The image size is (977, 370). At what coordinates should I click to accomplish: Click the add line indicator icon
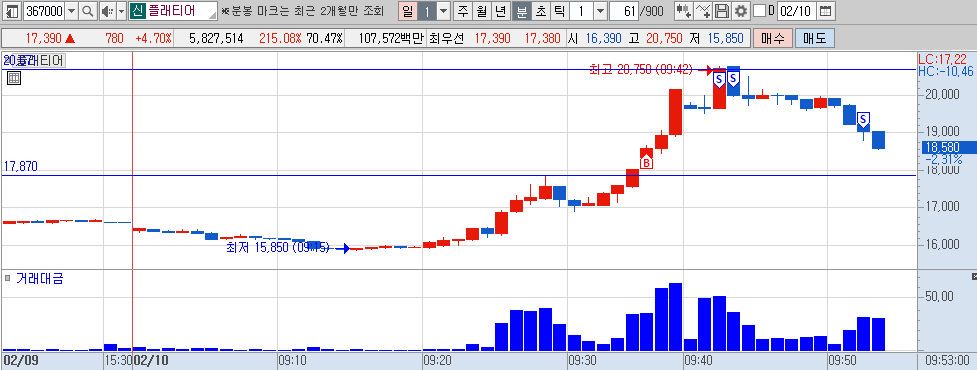click(703, 11)
